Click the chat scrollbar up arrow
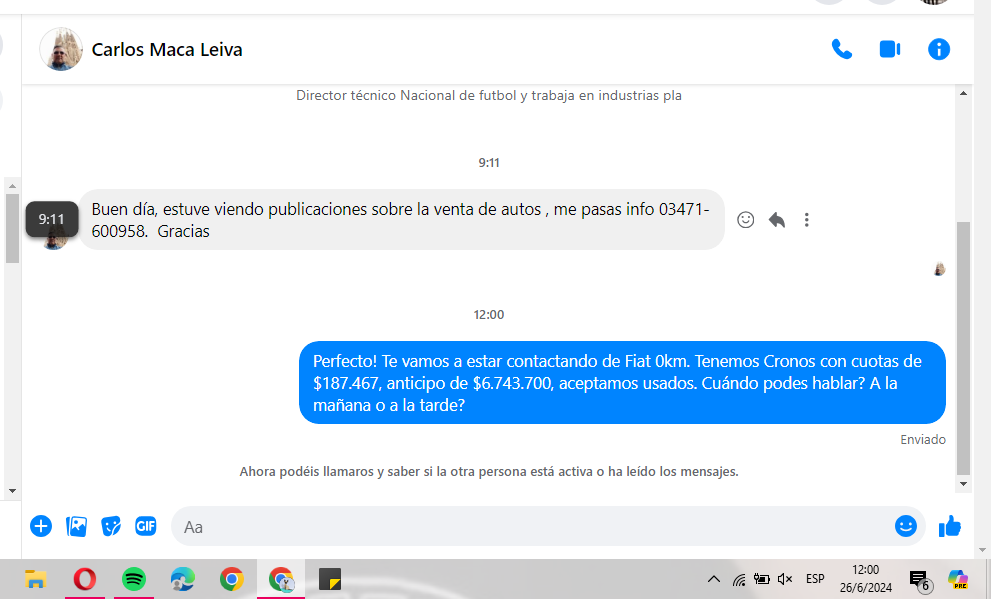 tap(963, 94)
